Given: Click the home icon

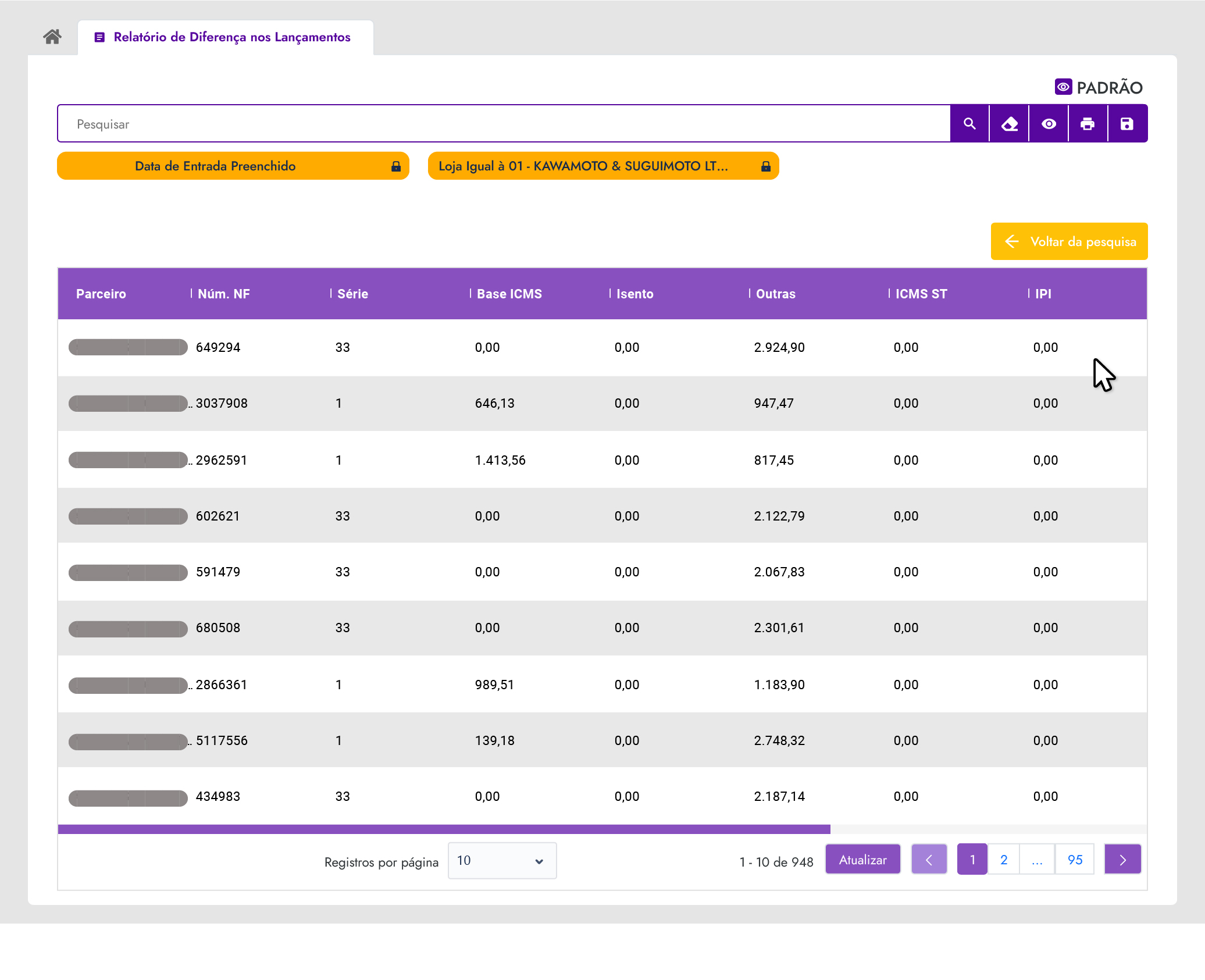Looking at the screenshot, I should (52, 37).
